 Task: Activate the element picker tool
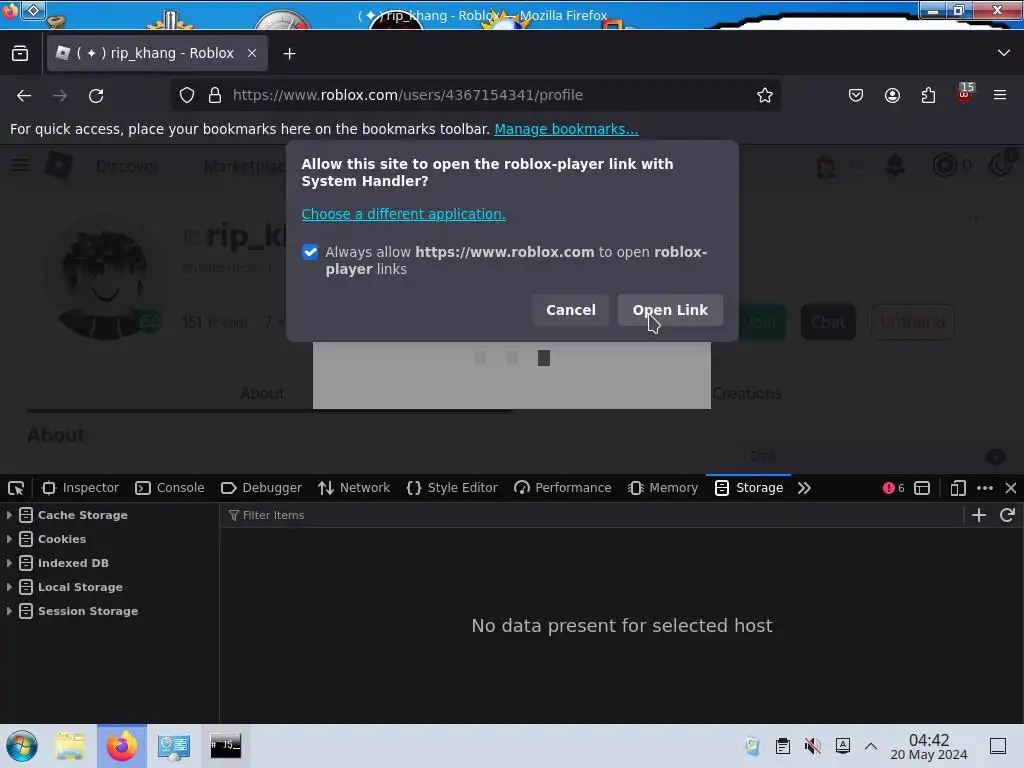click(16, 488)
